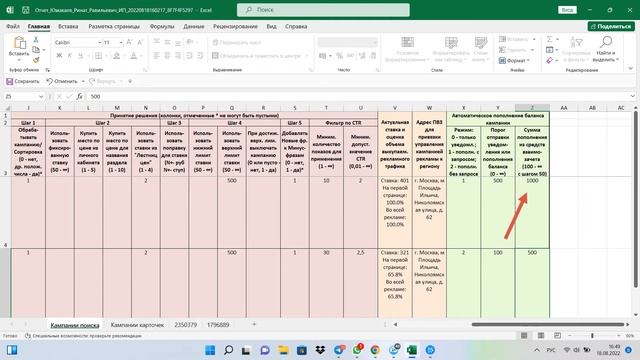
Task: Open Dropbox from the taskbar
Action: coord(320,350)
